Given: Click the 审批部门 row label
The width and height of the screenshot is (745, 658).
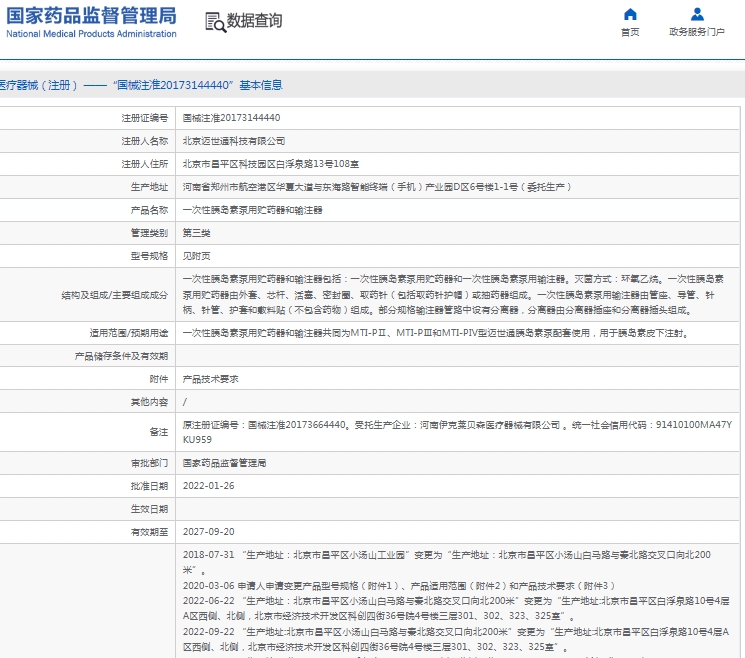Looking at the screenshot, I should pyautogui.click(x=149, y=463).
